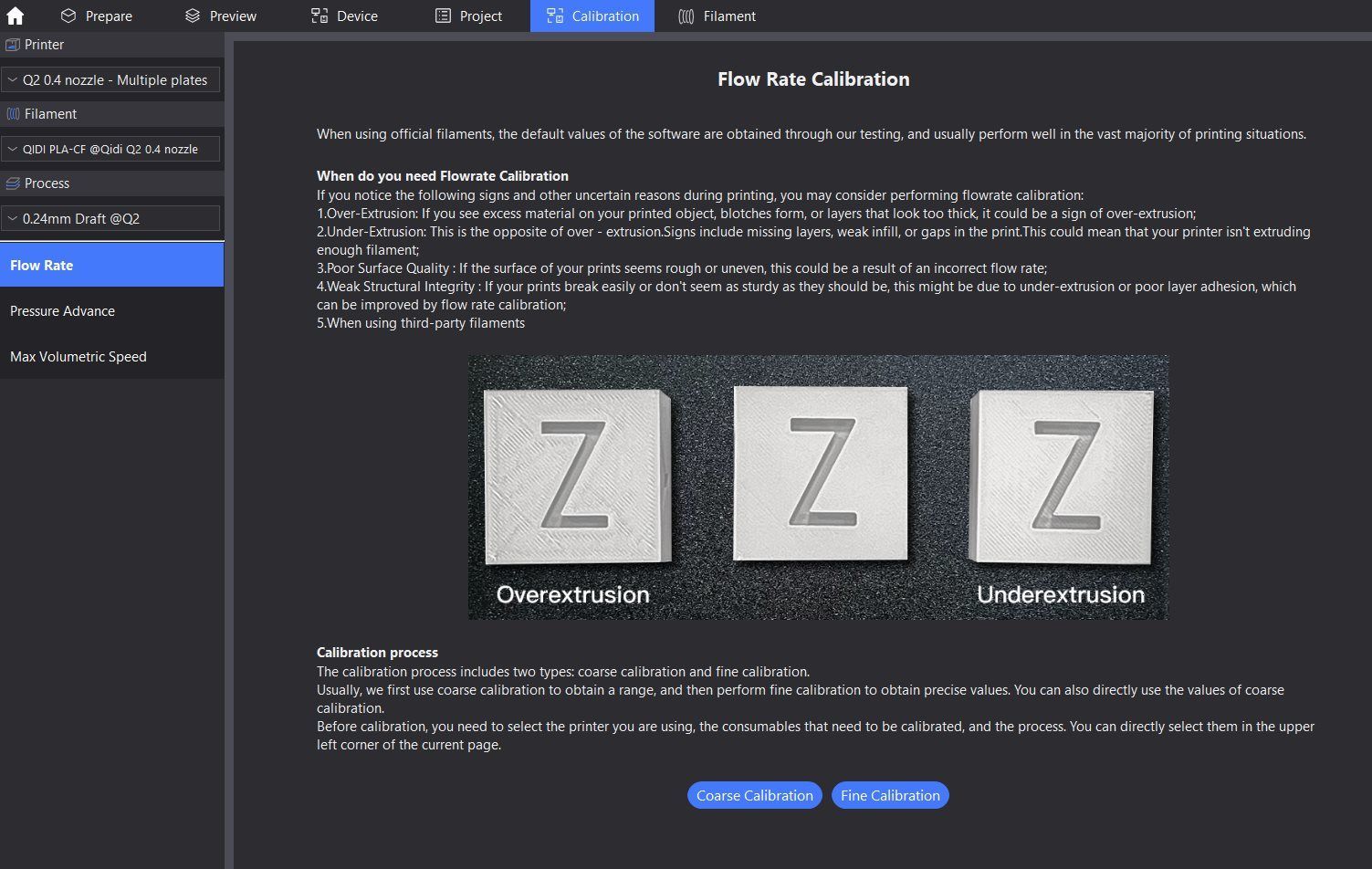Click the Filament spool icon in top bar

point(686,16)
